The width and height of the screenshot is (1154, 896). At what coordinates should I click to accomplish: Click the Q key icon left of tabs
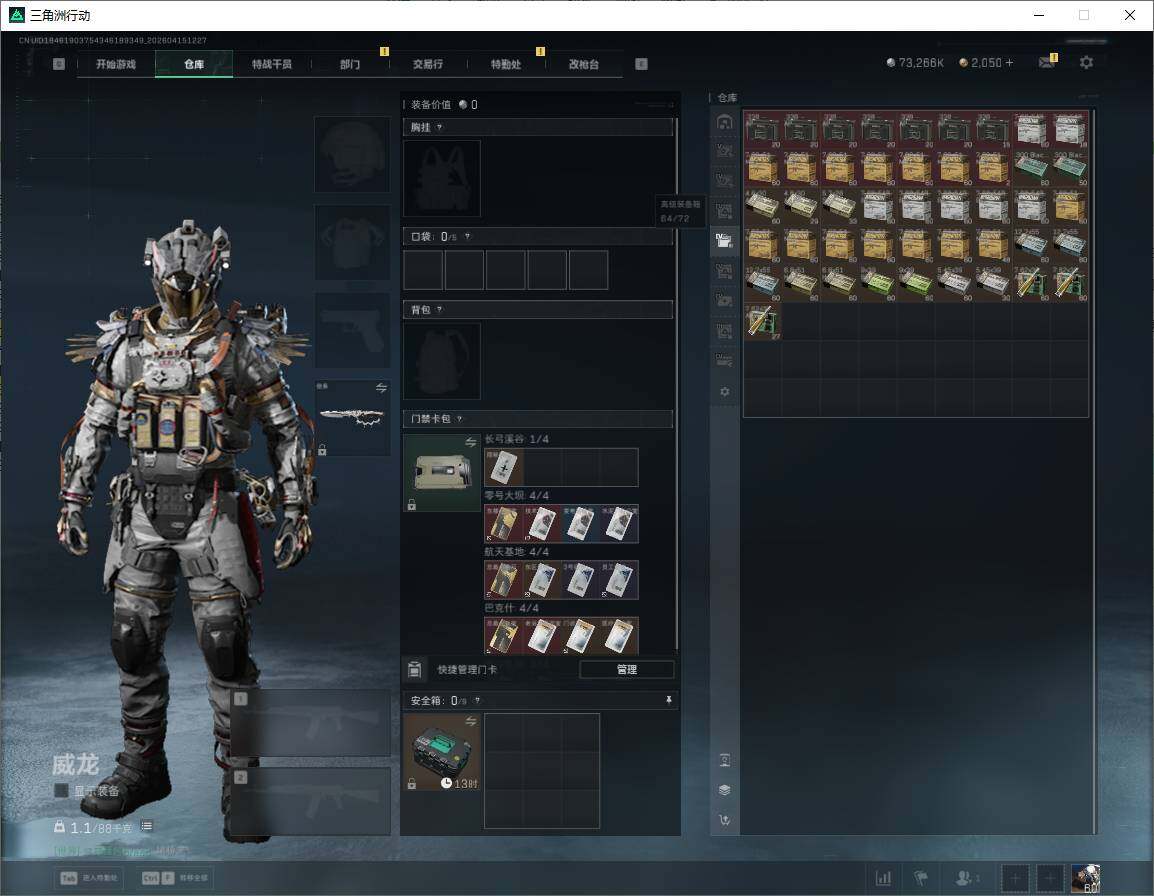pos(59,64)
